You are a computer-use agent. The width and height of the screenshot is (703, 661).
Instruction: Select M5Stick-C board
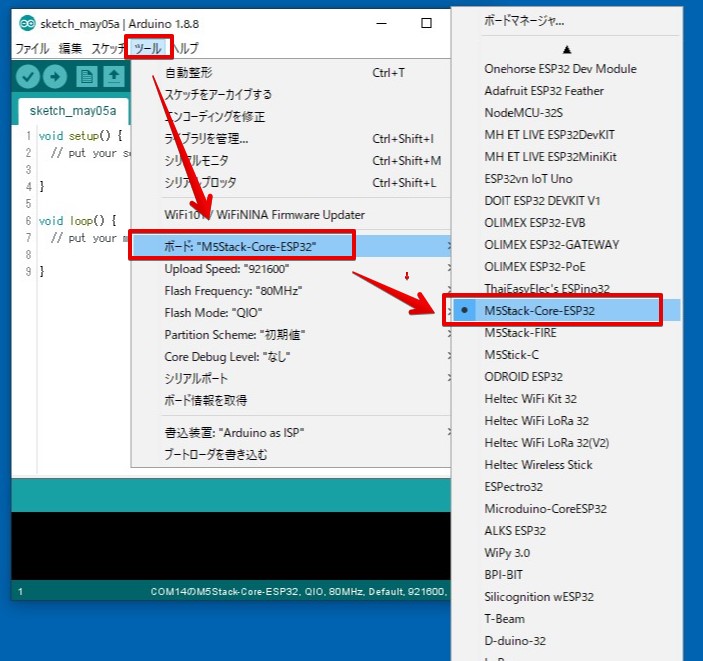[x=567, y=355]
